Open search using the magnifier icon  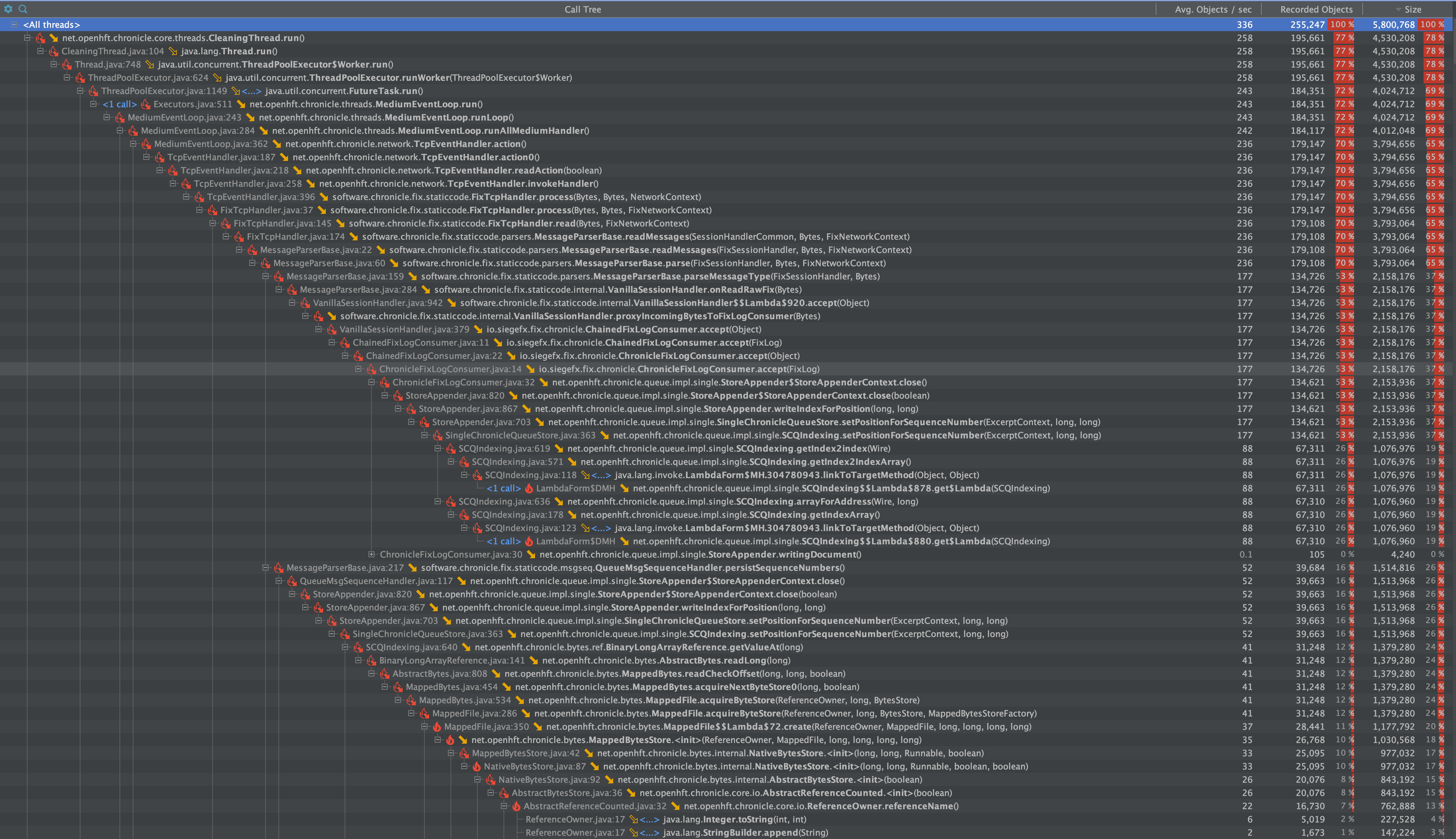pos(23,9)
